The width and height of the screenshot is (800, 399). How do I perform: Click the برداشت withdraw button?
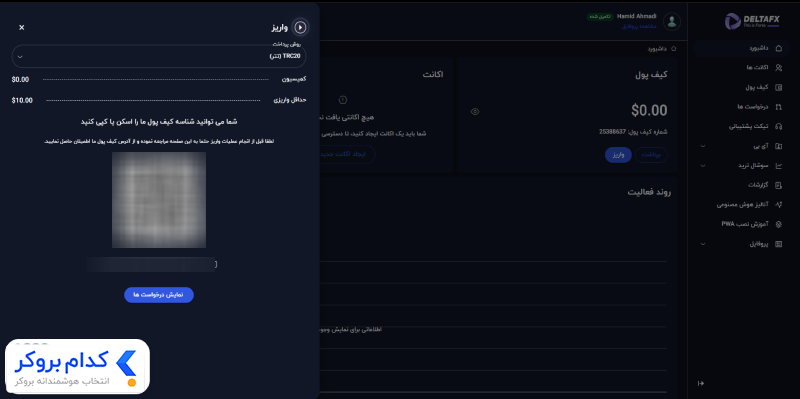pos(651,155)
